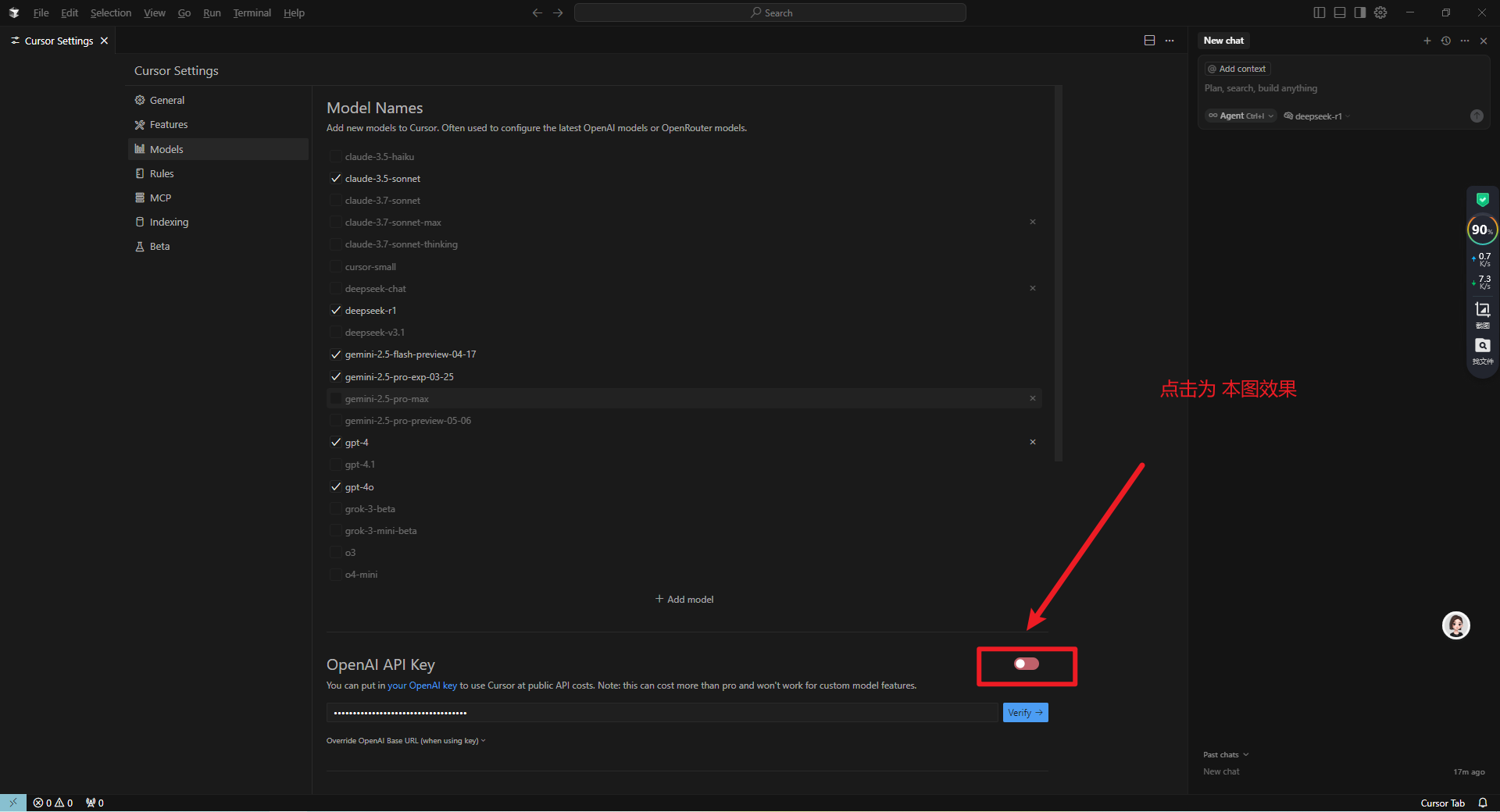
Task: Toggle the AI pane layout icon
Action: pos(1360,12)
